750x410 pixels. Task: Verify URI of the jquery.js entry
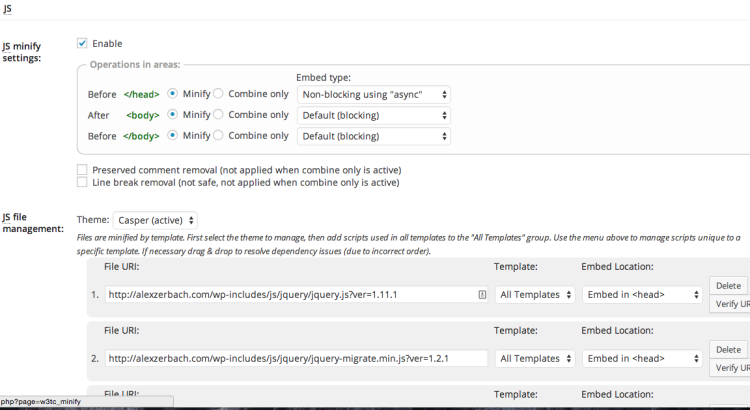tap(730, 304)
